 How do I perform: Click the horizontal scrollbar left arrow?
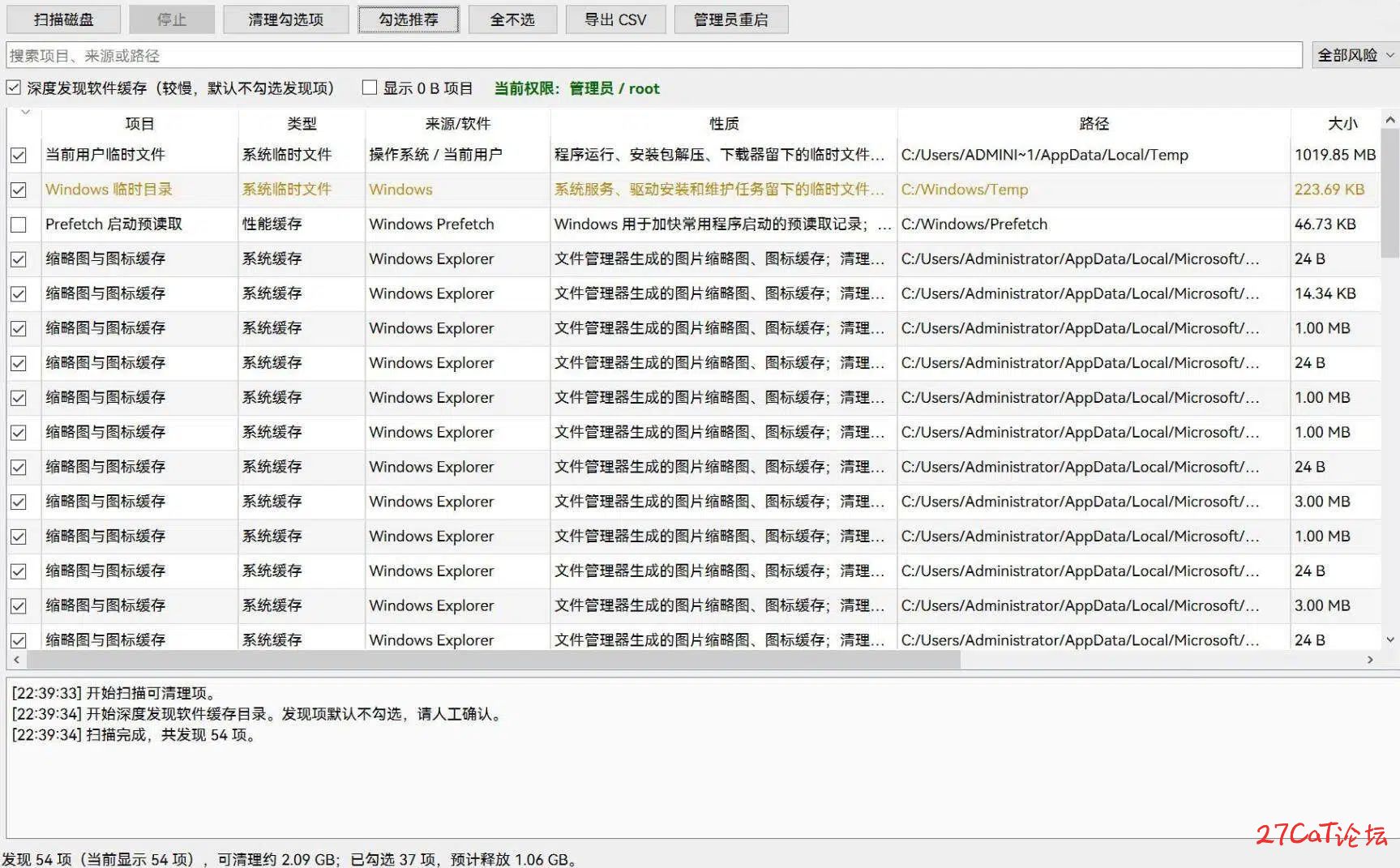pyautogui.click(x=16, y=660)
